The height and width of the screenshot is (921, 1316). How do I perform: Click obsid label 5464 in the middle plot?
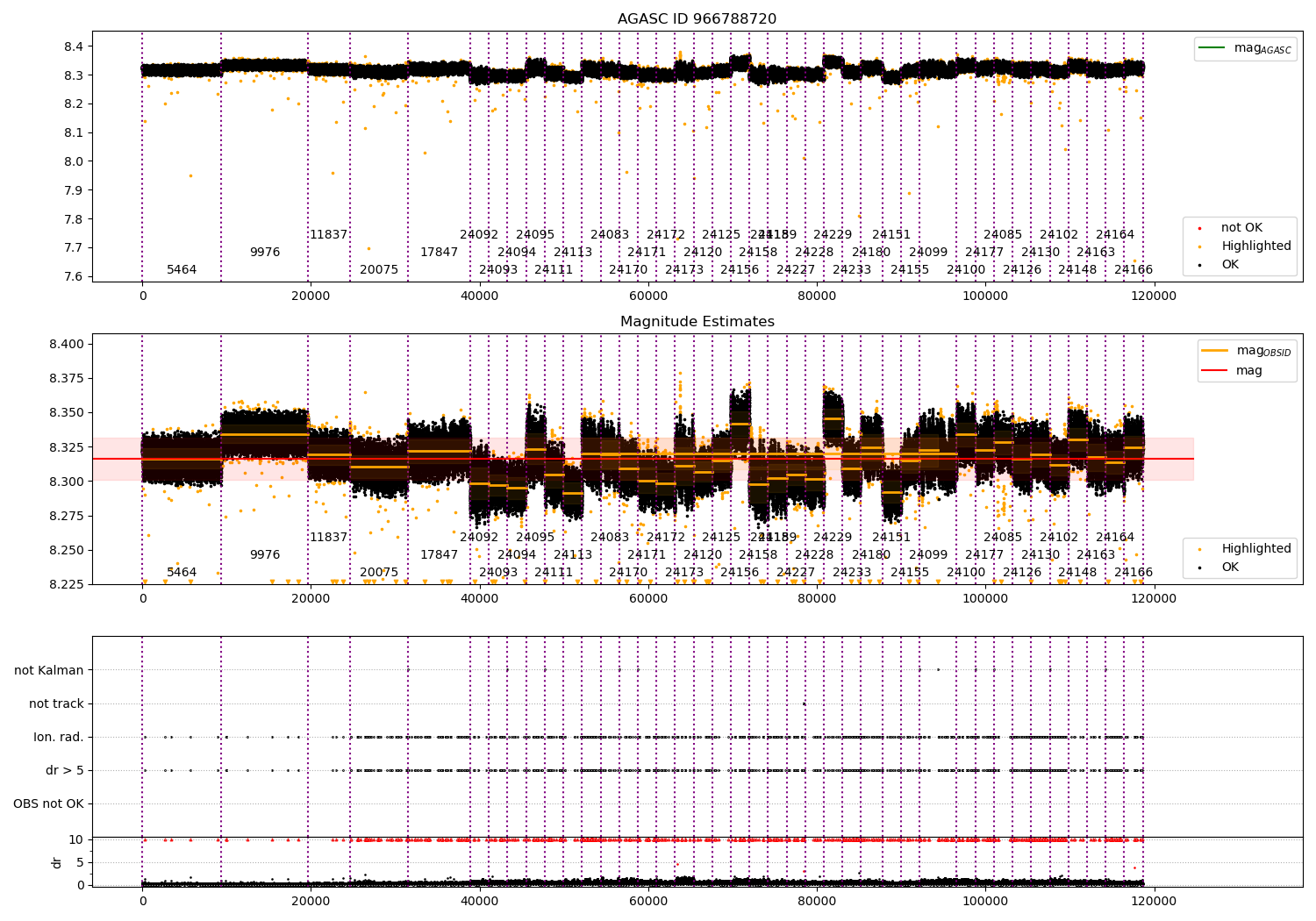point(182,572)
